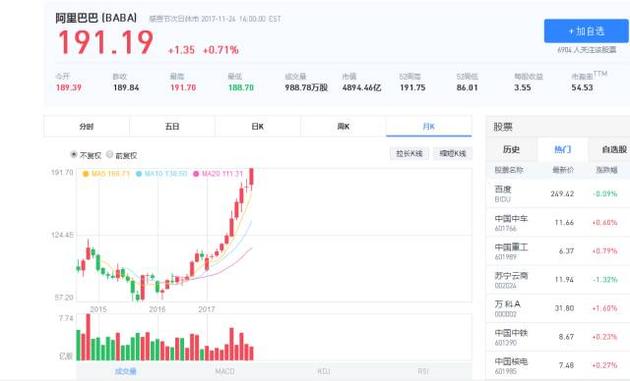The height and width of the screenshot is (381, 630).
Task: Select the 不复权 radio button
Action: tap(74, 154)
